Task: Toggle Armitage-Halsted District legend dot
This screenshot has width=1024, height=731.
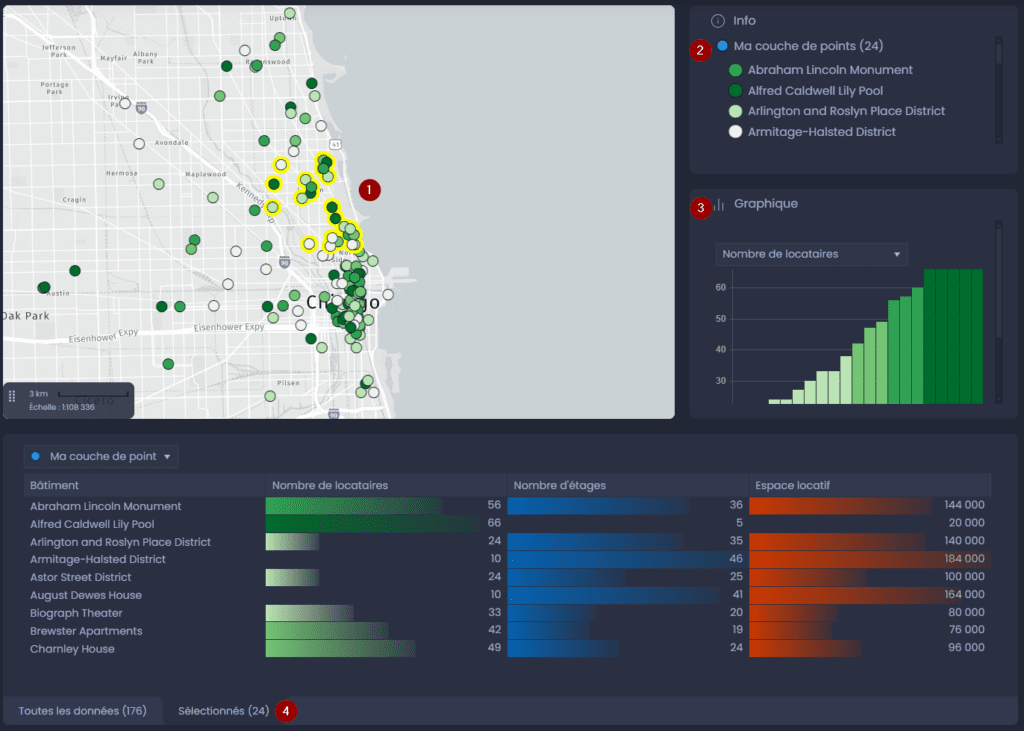Action: [x=735, y=132]
